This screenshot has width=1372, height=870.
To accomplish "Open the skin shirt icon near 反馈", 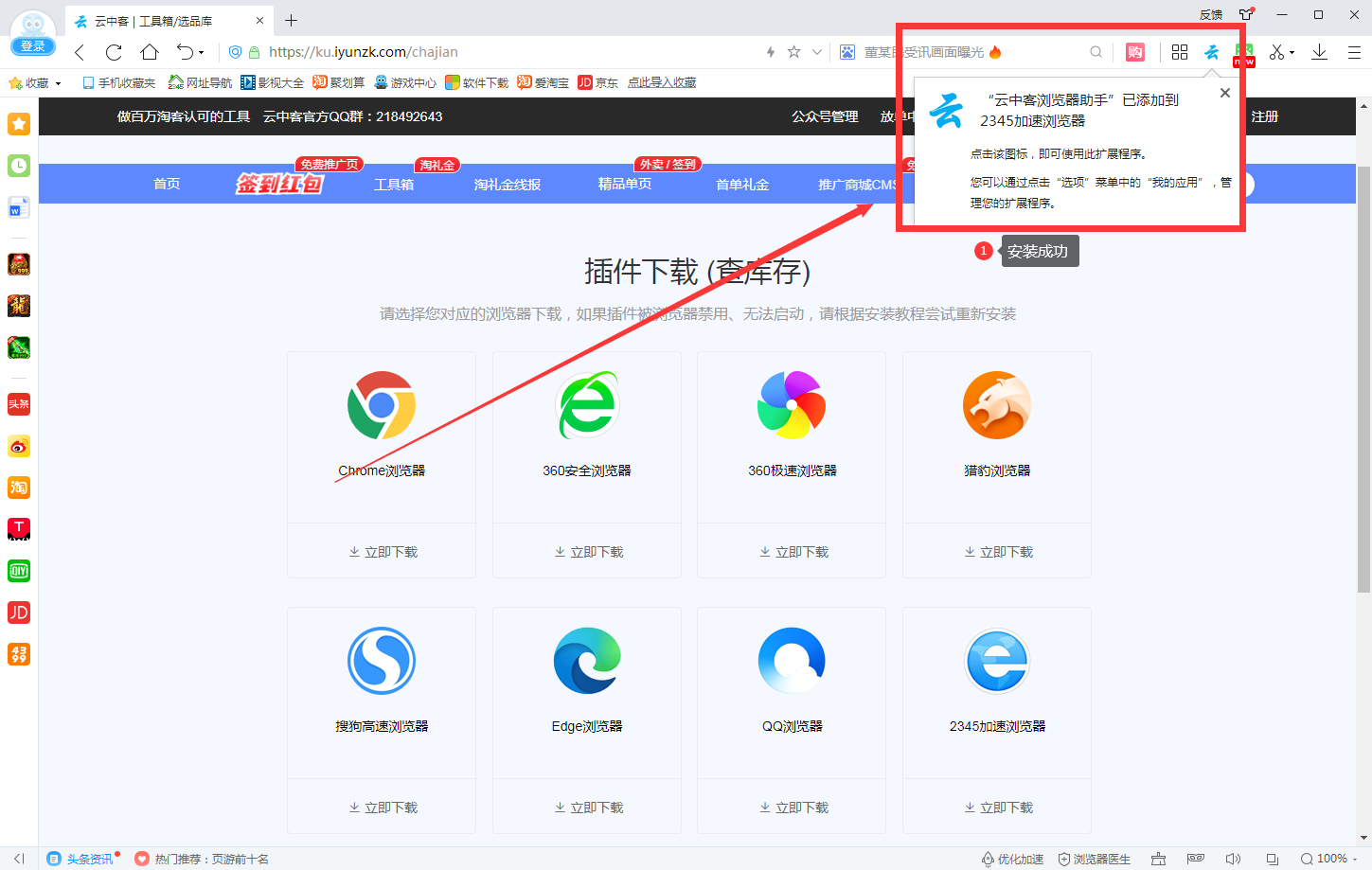I will tap(1246, 14).
